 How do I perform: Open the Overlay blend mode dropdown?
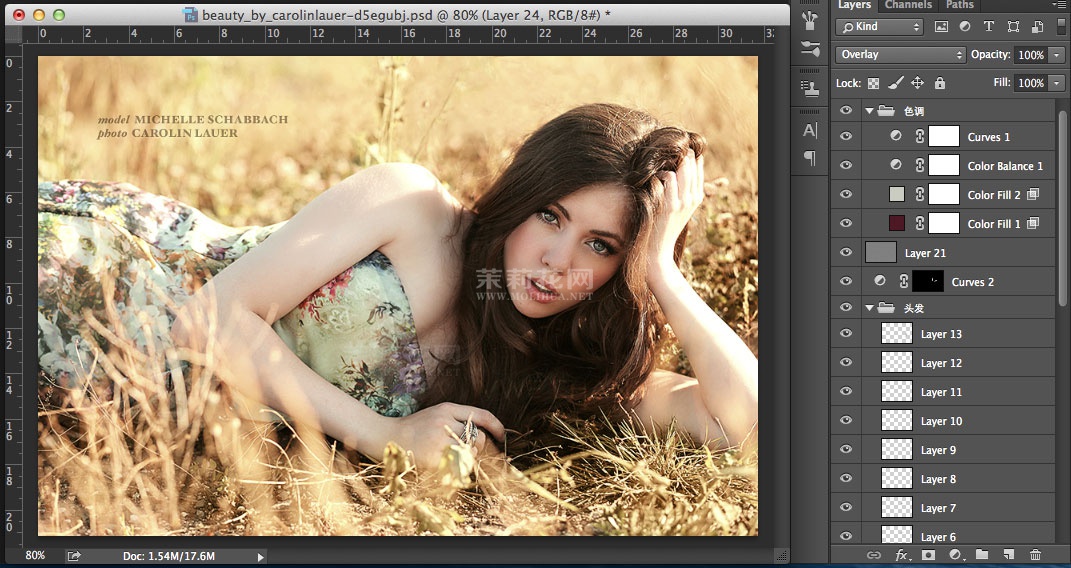click(900, 55)
